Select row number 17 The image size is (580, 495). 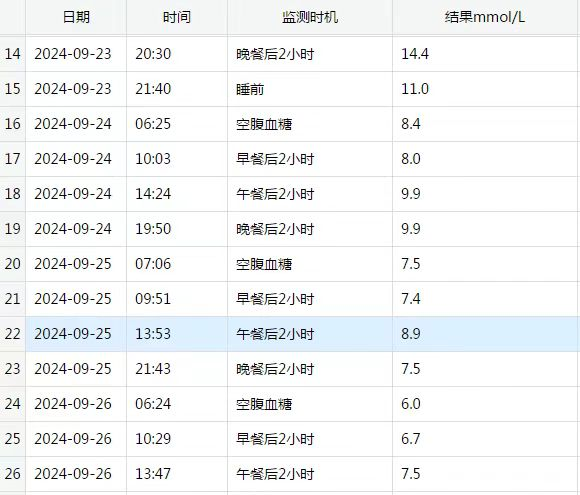[13, 159]
